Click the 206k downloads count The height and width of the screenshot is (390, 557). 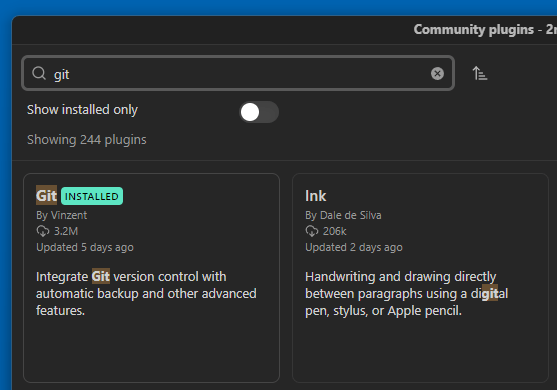click(x=334, y=231)
